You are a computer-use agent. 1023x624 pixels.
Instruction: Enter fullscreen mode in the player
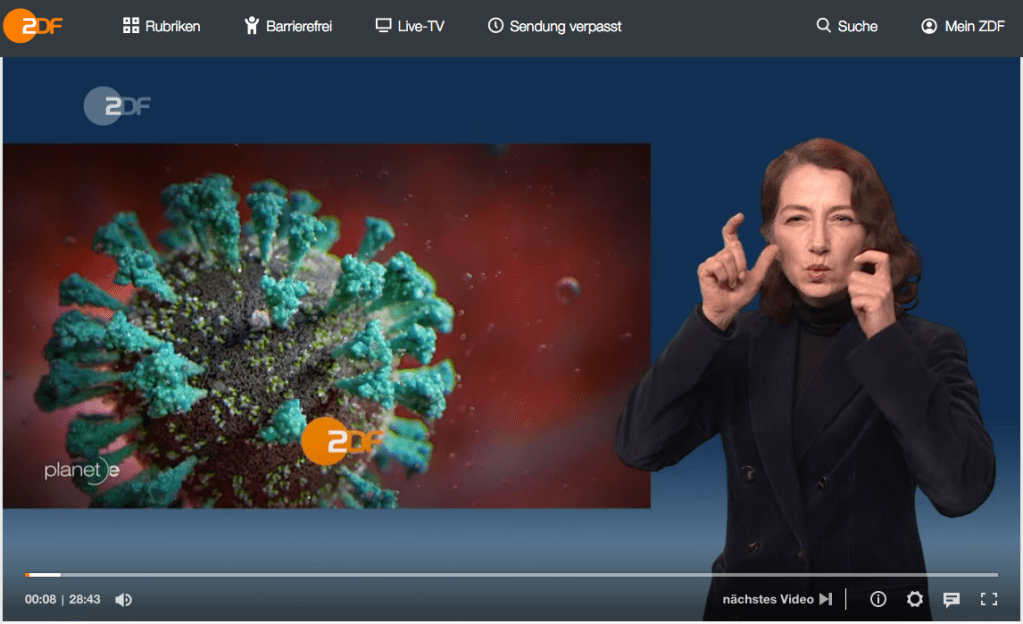point(988,599)
